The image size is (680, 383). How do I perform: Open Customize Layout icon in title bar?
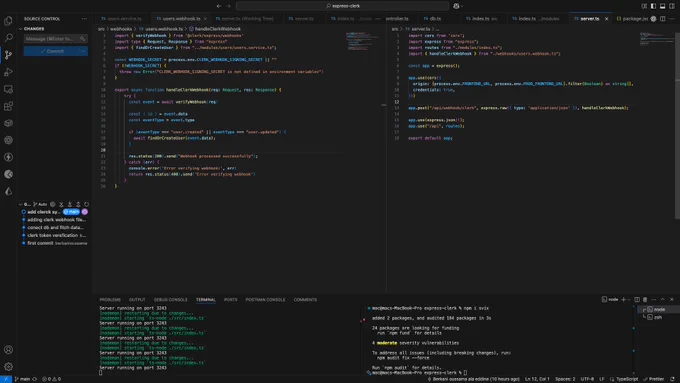(x=644, y=6)
